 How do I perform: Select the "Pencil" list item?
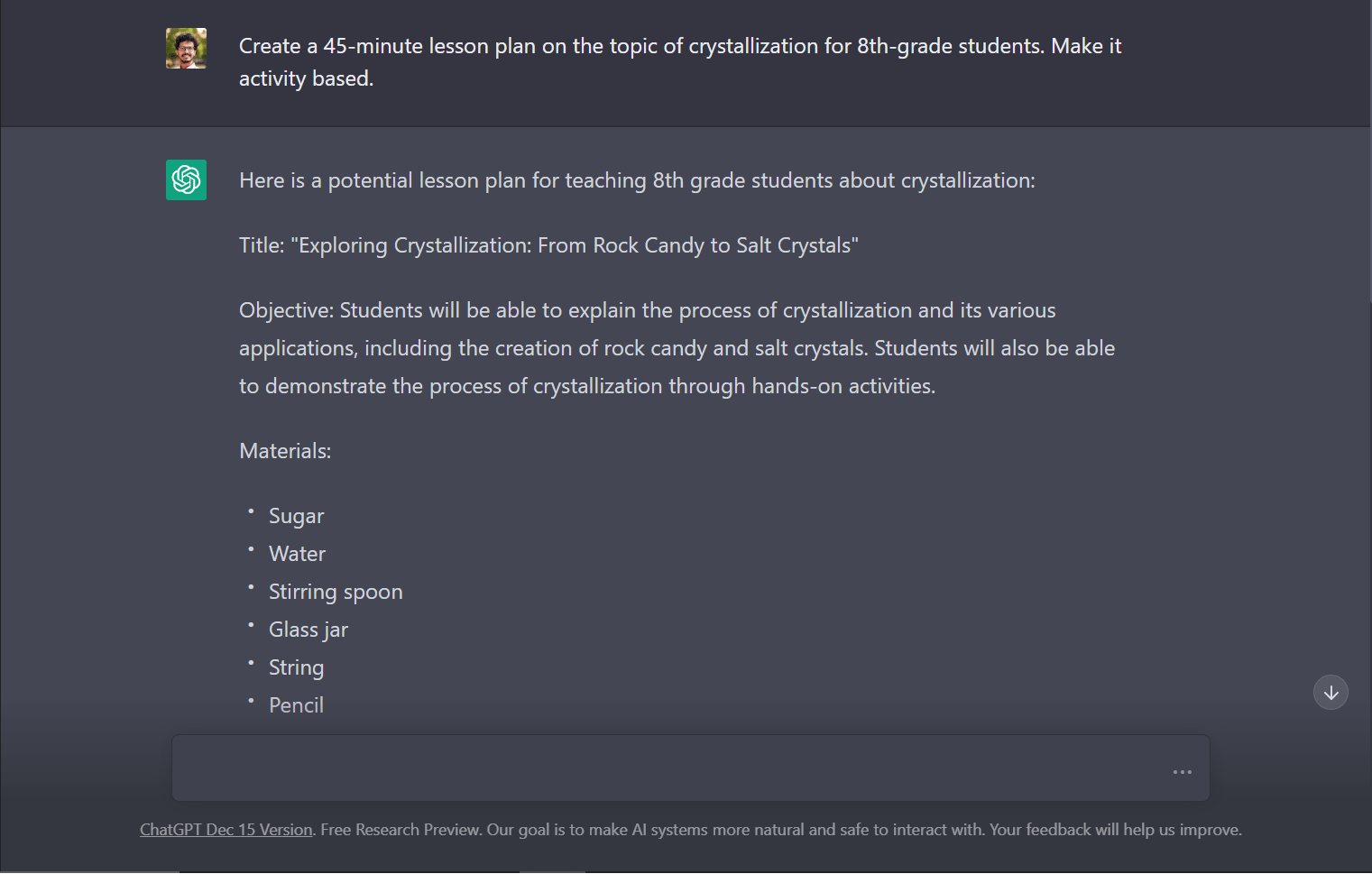point(296,705)
